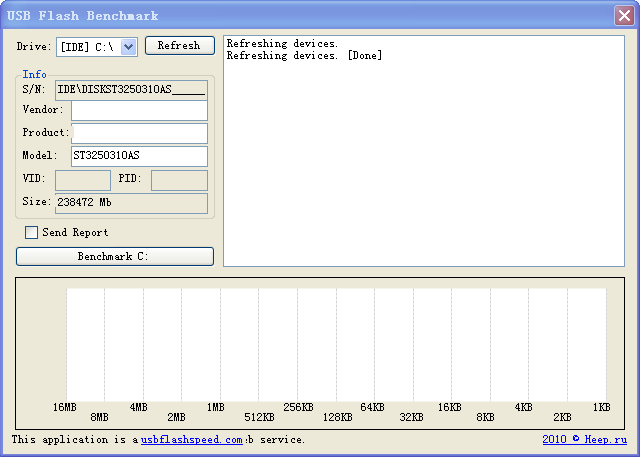Click the first 'Refreshing devices.' log line
Image resolution: width=640 pixels, height=457 pixels.
pos(282,43)
